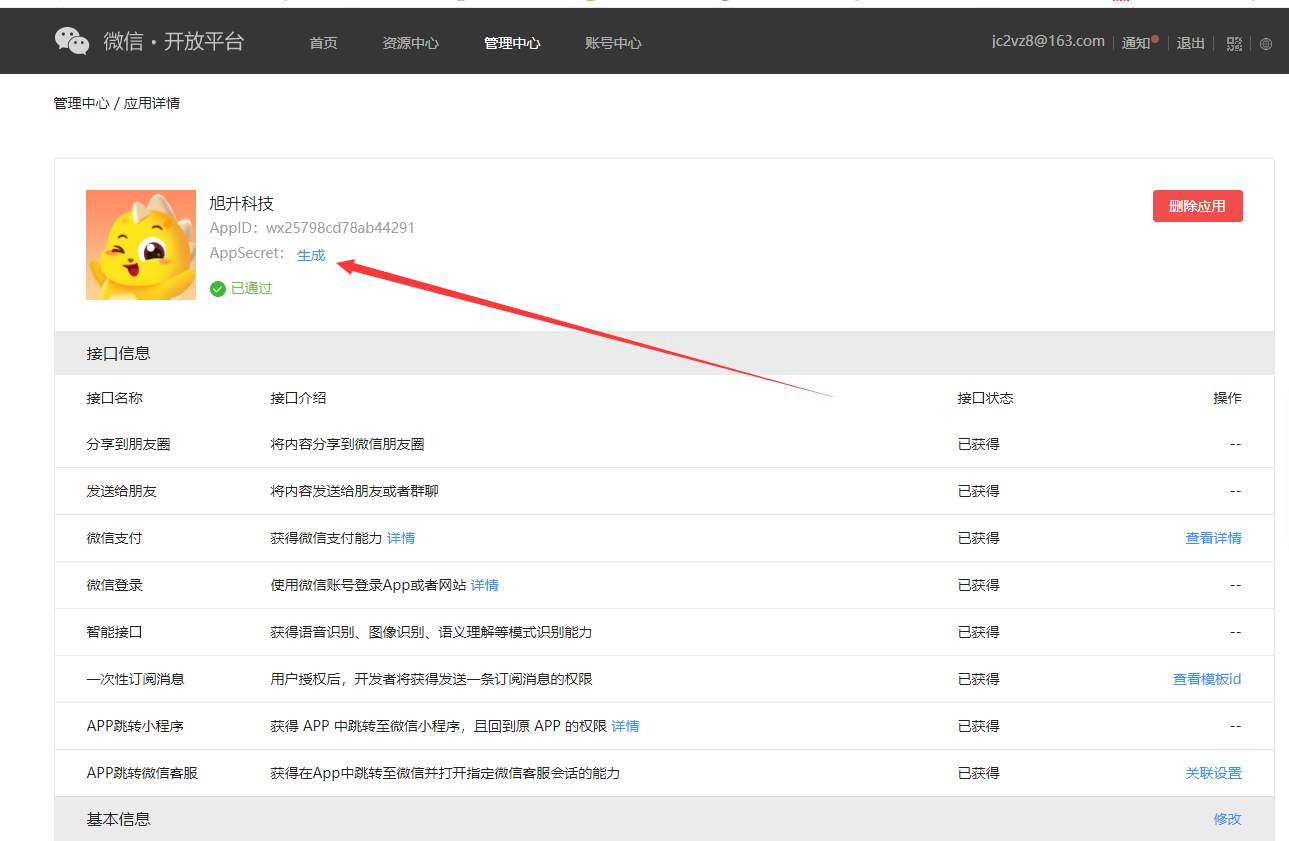Click the WeChat Open Platform logo icon
The image size is (1289, 841).
pyautogui.click(x=72, y=41)
